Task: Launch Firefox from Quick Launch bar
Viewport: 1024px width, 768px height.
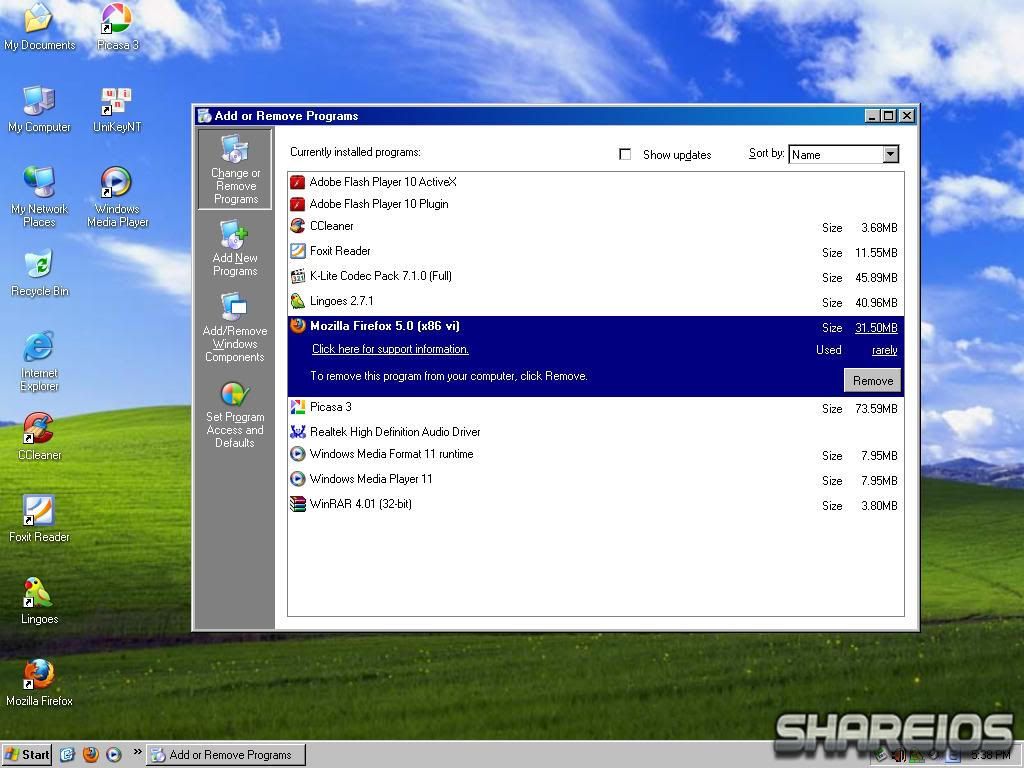Action: [91, 755]
